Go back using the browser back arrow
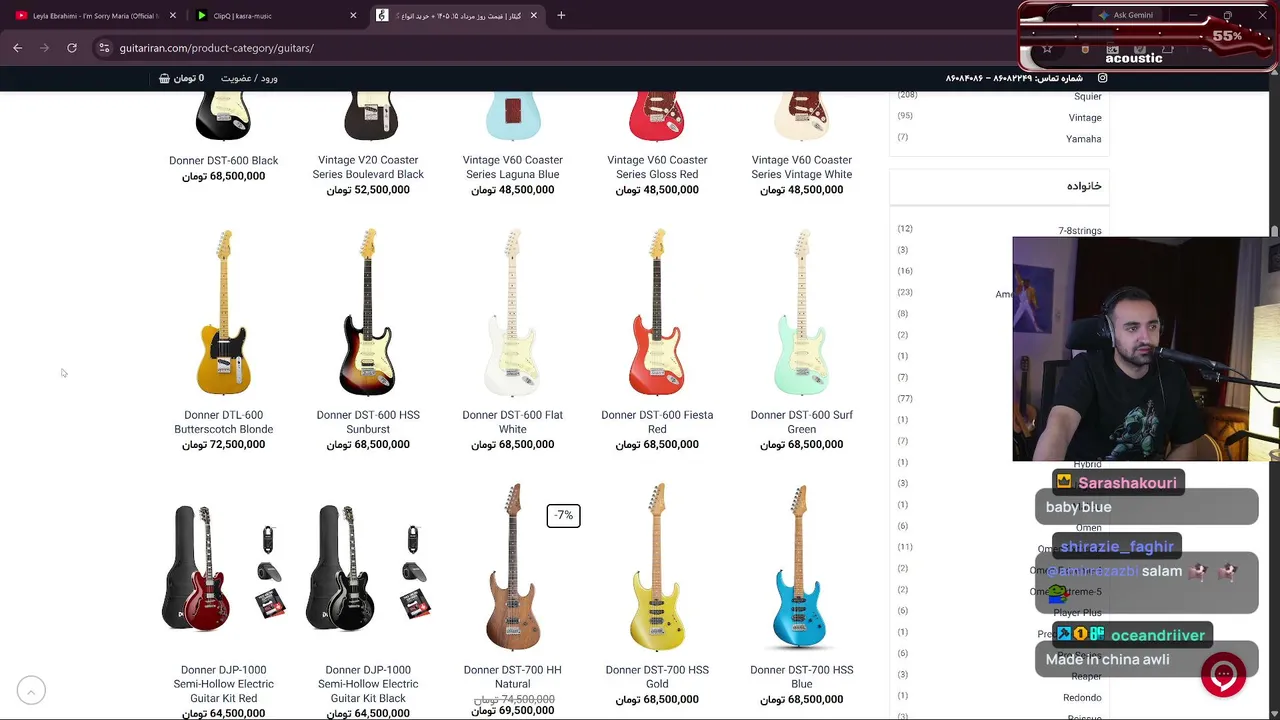The image size is (1280, 720). click(x=17, y=48)
